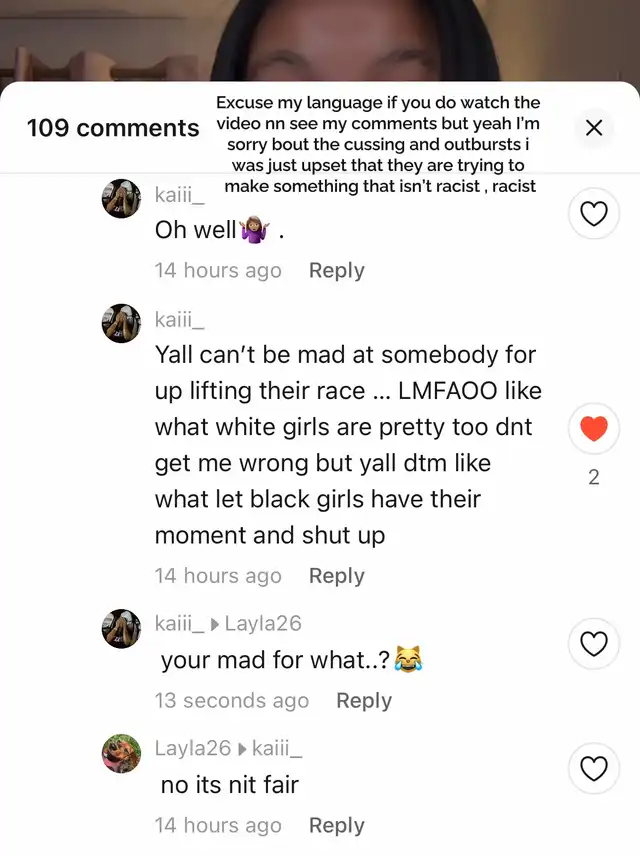Heart the "no its nit fair" comment

pyautogui.click(x=594, y=769)
